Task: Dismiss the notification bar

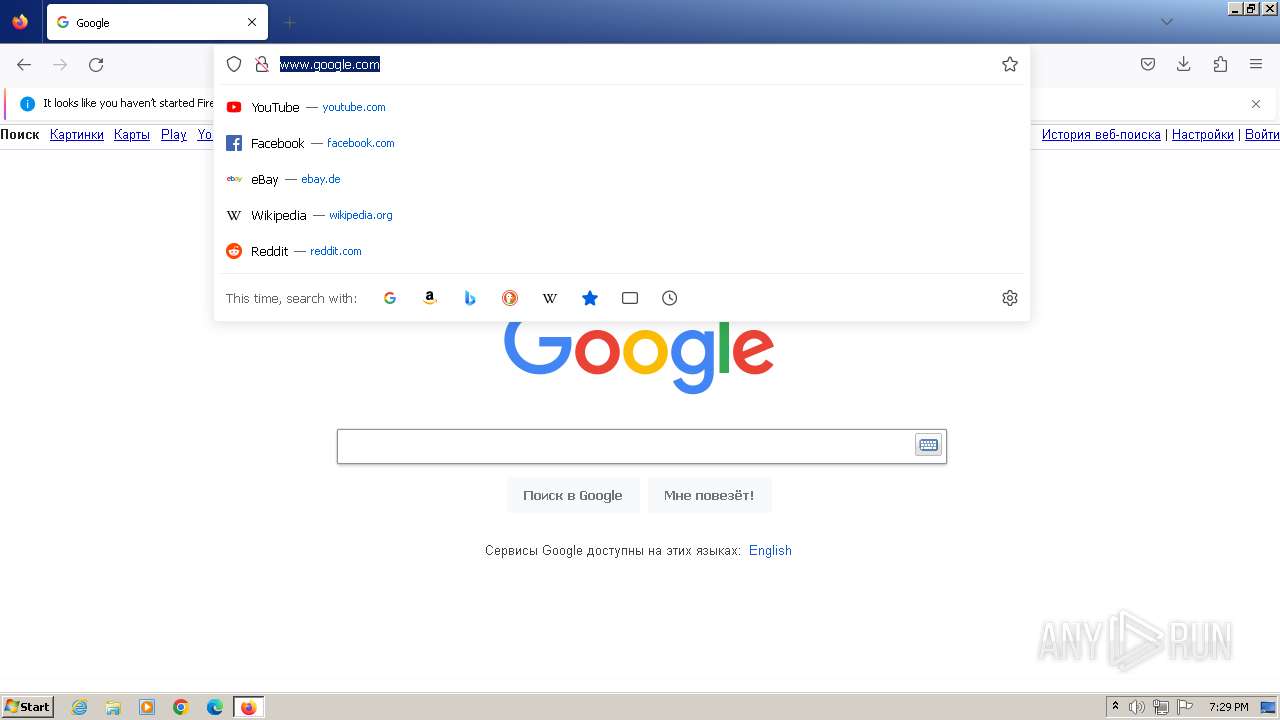Action: (x=1256, y=104)
